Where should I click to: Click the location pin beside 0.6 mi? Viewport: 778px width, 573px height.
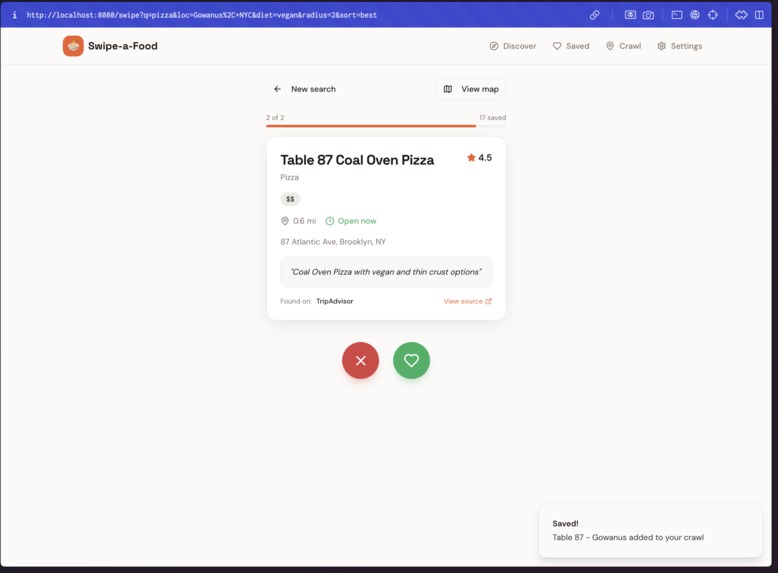(285, 221)
